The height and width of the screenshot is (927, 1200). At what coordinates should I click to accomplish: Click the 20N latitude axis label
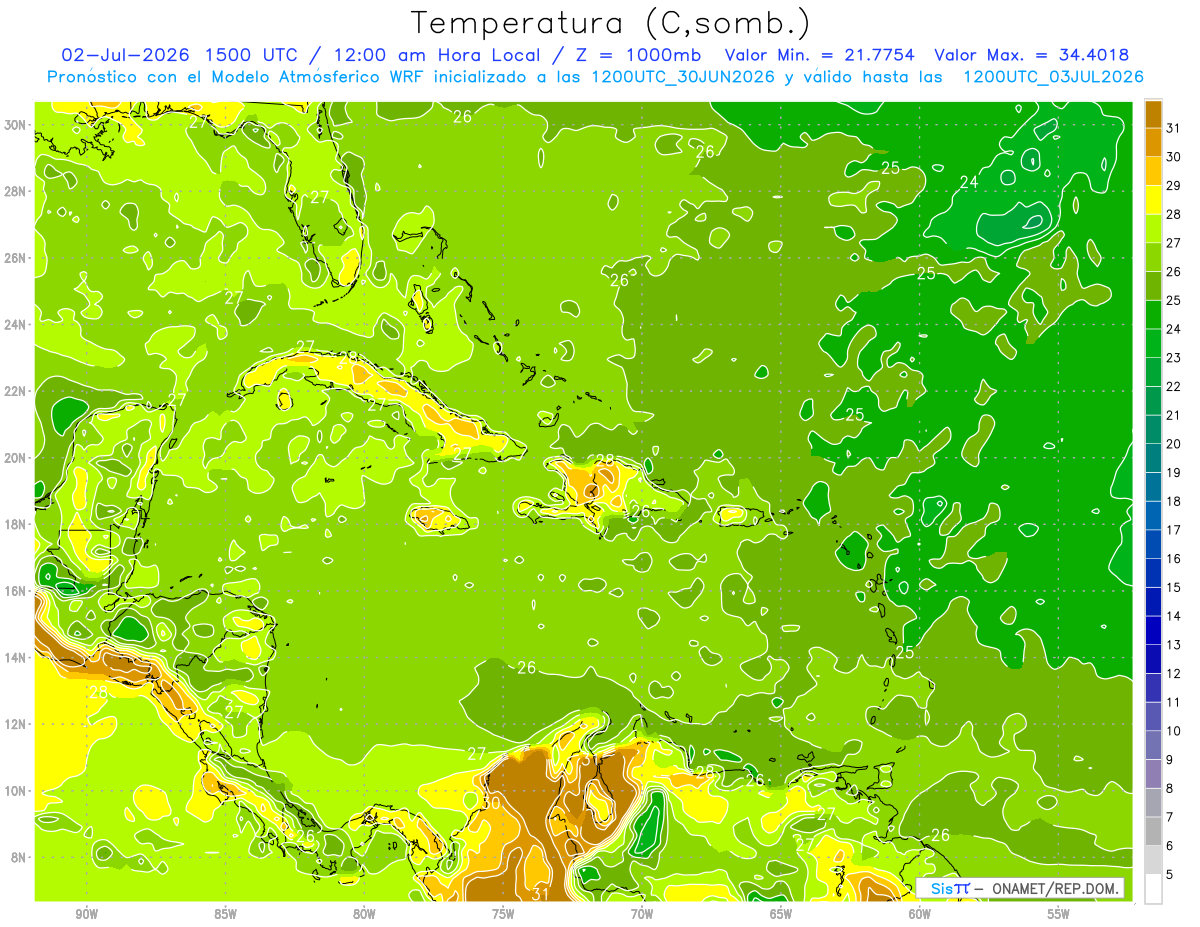(x=16, y=458)
